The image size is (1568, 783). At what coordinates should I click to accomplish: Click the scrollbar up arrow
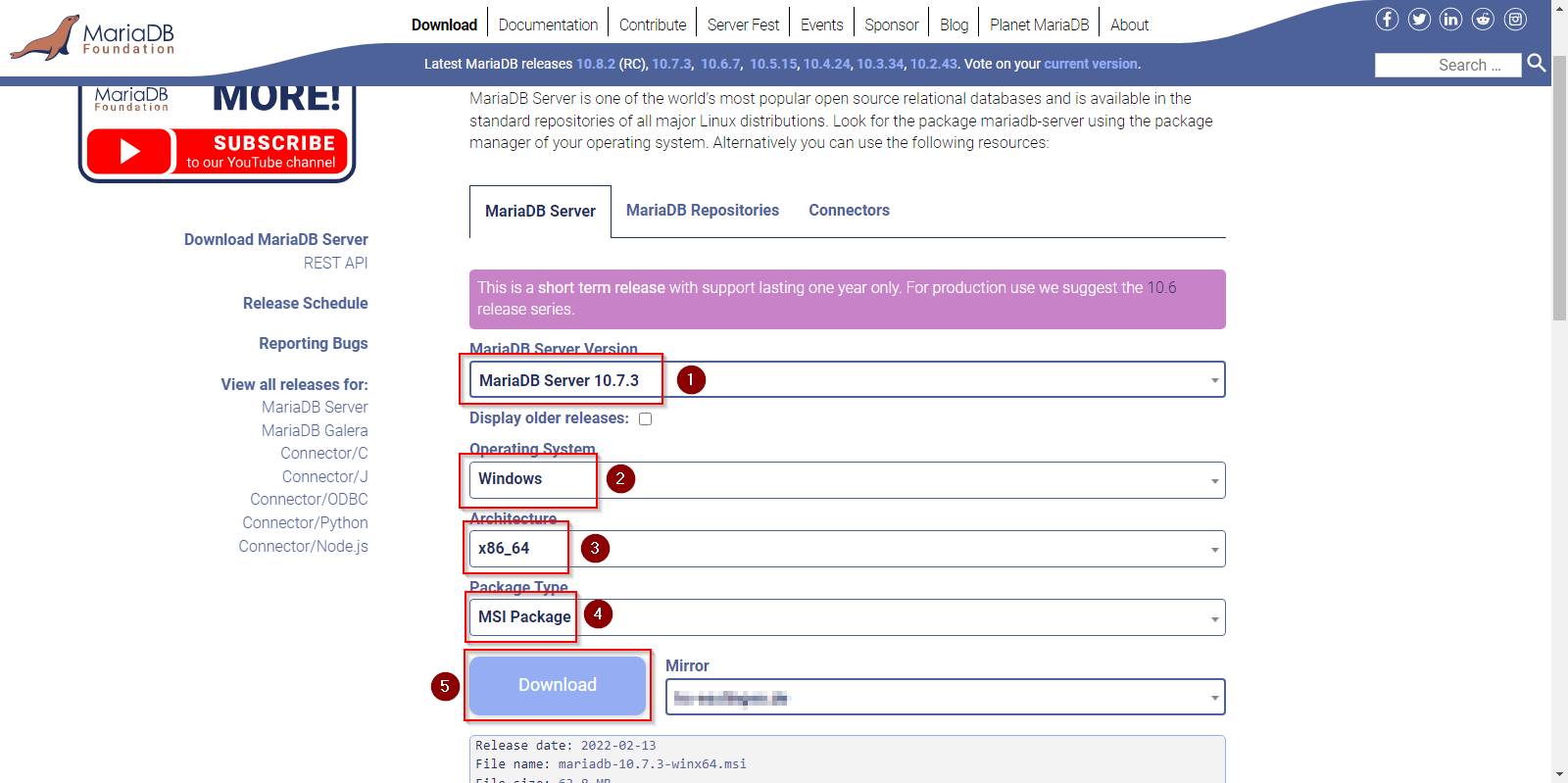[x=1559, y=8]
